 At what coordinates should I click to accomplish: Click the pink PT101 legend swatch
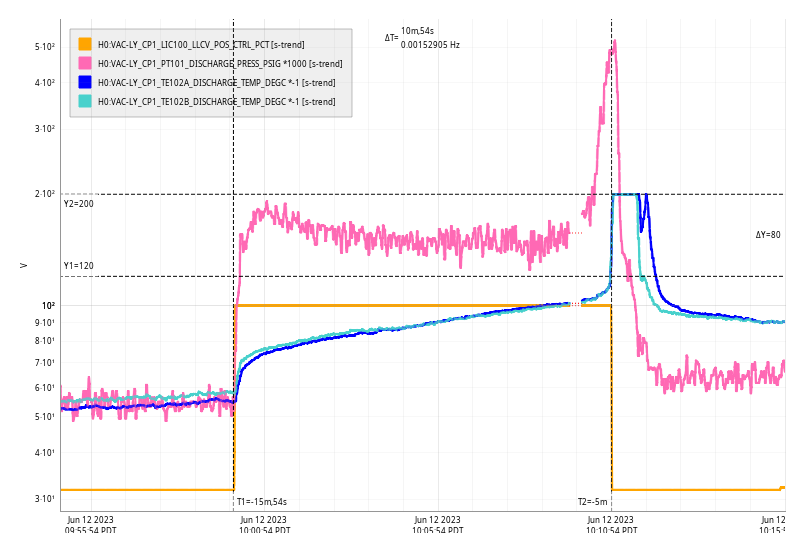[x=85, y=63]
